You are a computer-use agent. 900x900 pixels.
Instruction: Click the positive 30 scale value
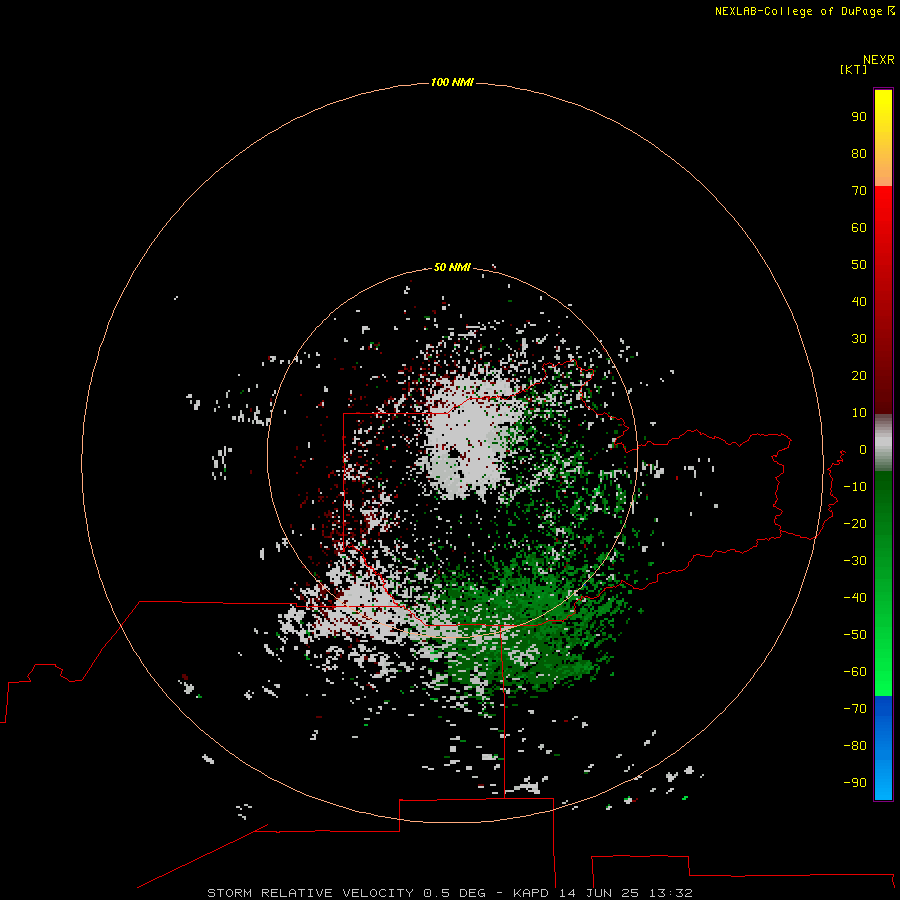tap(859, 339)
